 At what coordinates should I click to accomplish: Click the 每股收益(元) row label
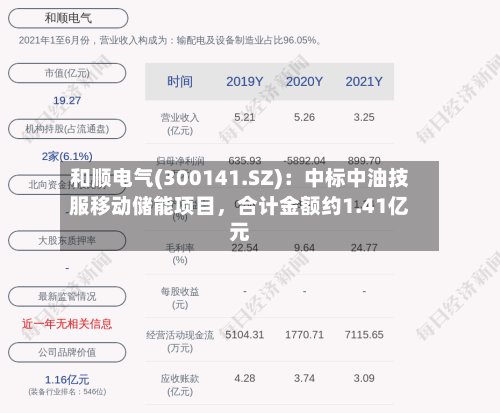180,298
